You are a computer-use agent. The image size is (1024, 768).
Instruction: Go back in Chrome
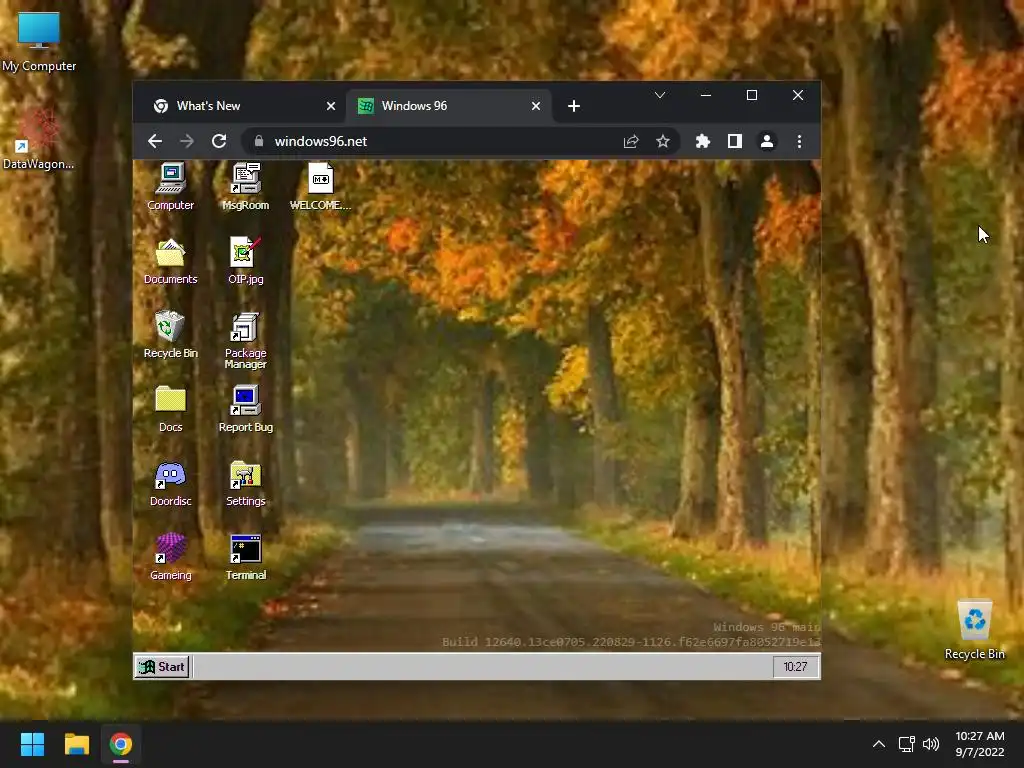(155, 141)
